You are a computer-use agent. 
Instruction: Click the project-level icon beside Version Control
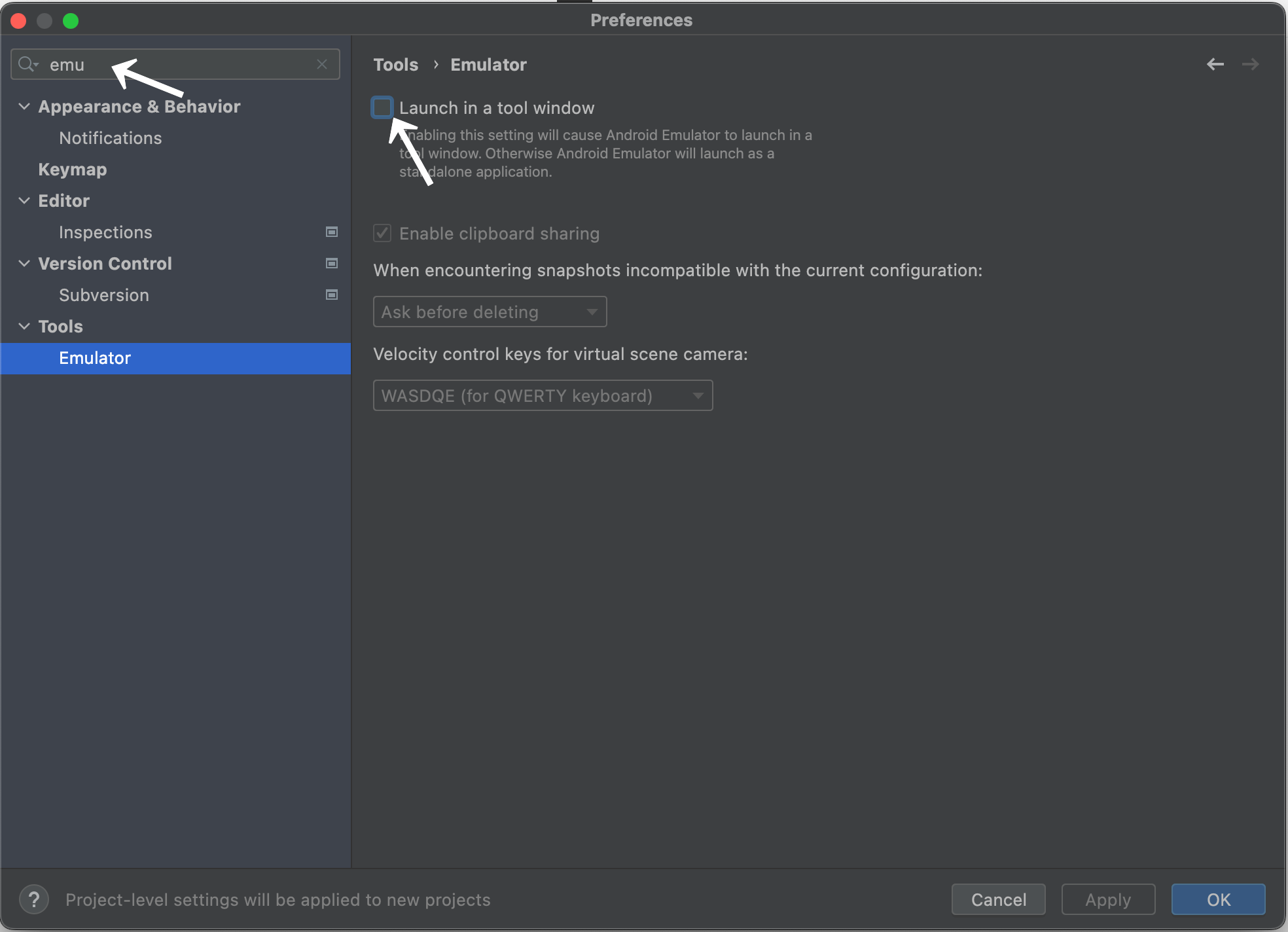point(332,264)
